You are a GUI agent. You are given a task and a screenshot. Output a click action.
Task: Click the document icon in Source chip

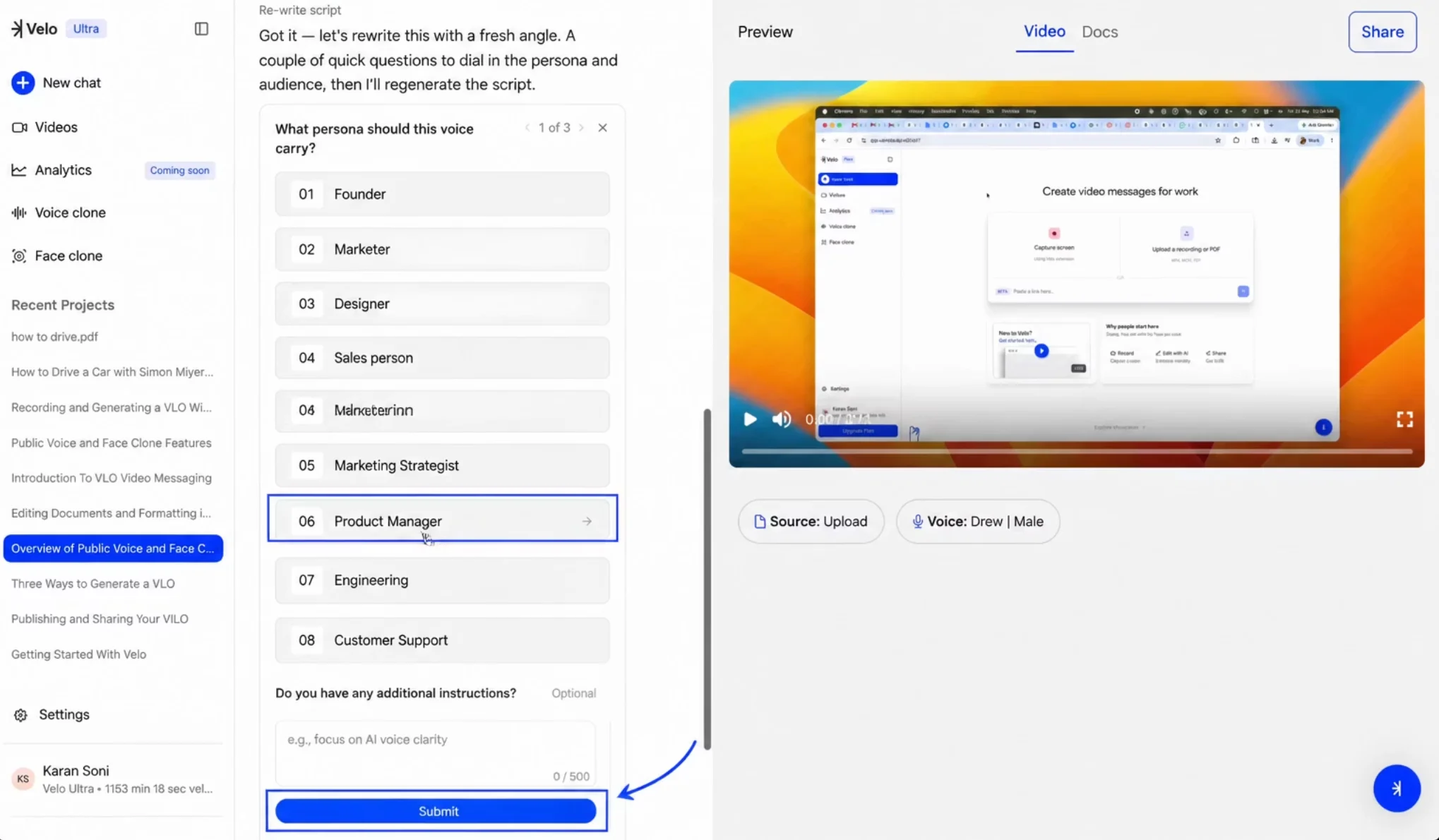(760, 522)
